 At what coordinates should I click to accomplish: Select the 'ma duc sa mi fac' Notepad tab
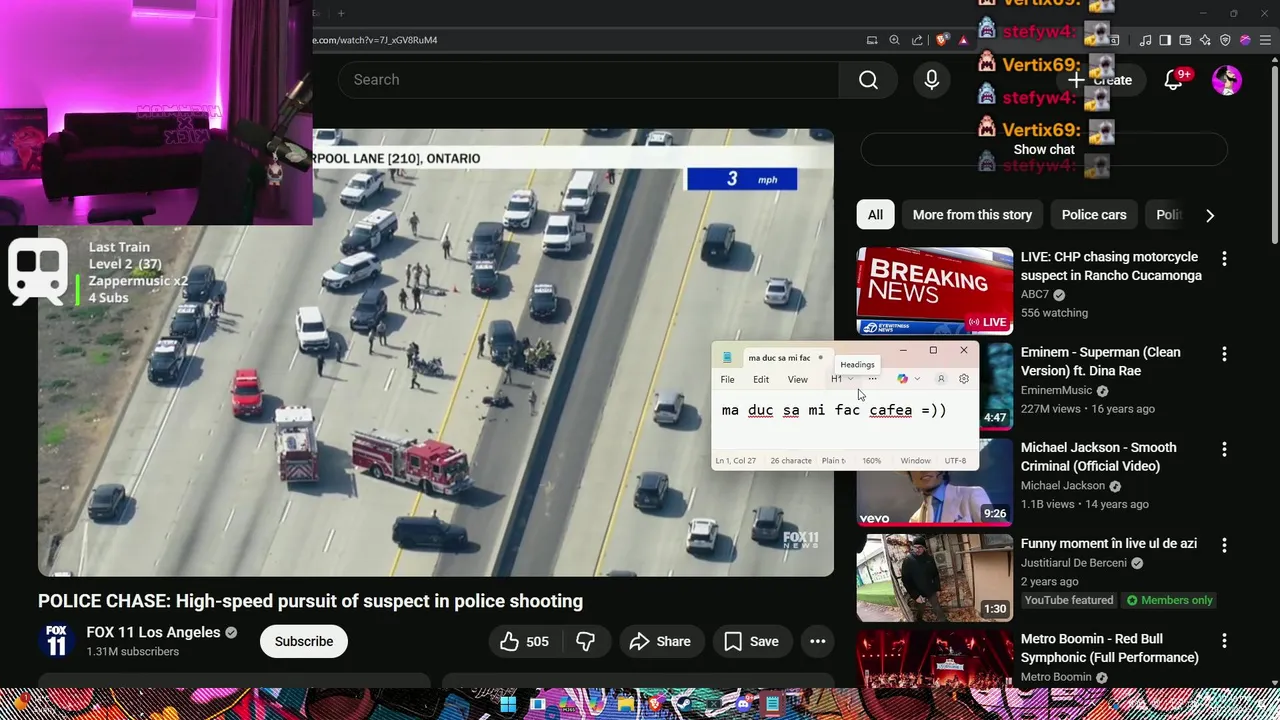click(780, 357)
